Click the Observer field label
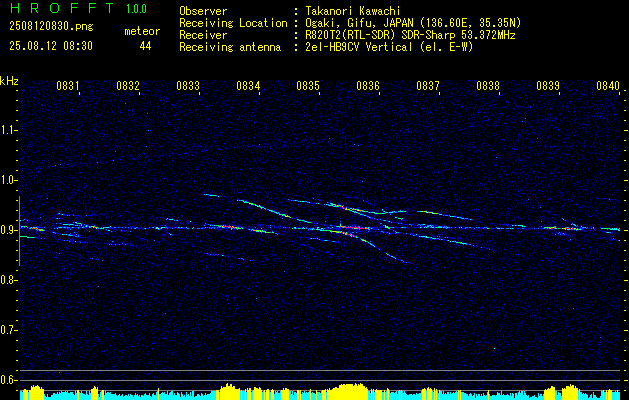 pyautogui.click(x=203, y=11)
